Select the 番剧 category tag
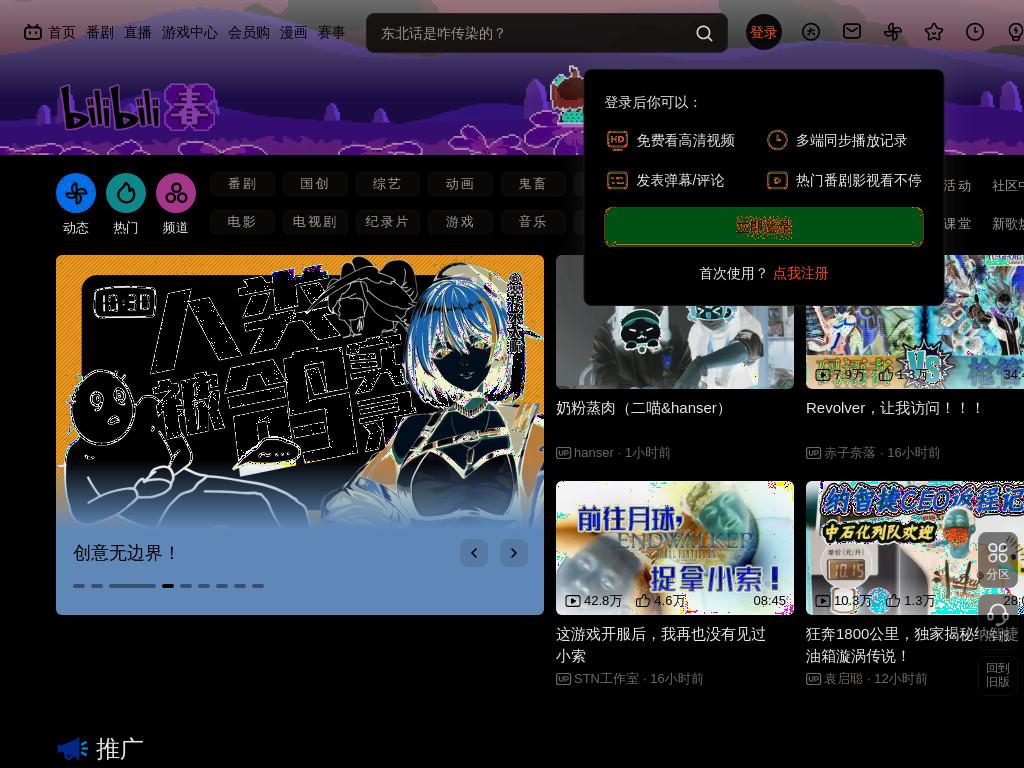Screen dimensions: 1024x768 (x=242, y=184)
